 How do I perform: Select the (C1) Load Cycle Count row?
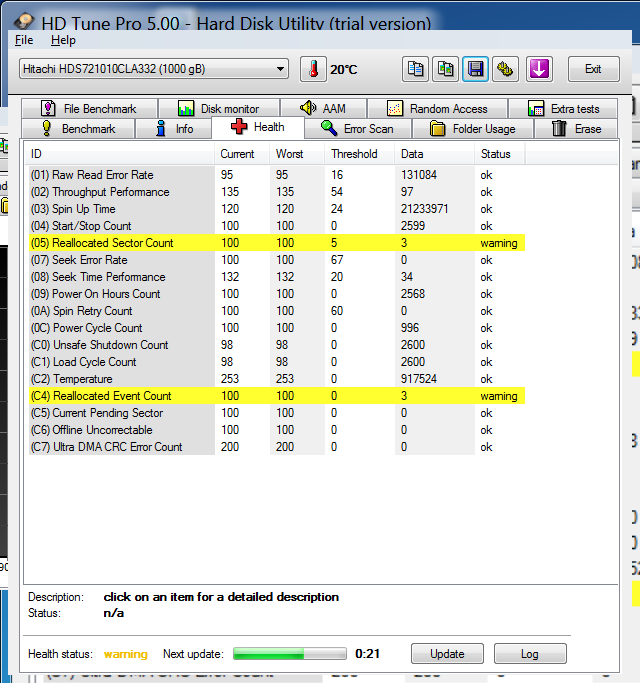point(277,362)
